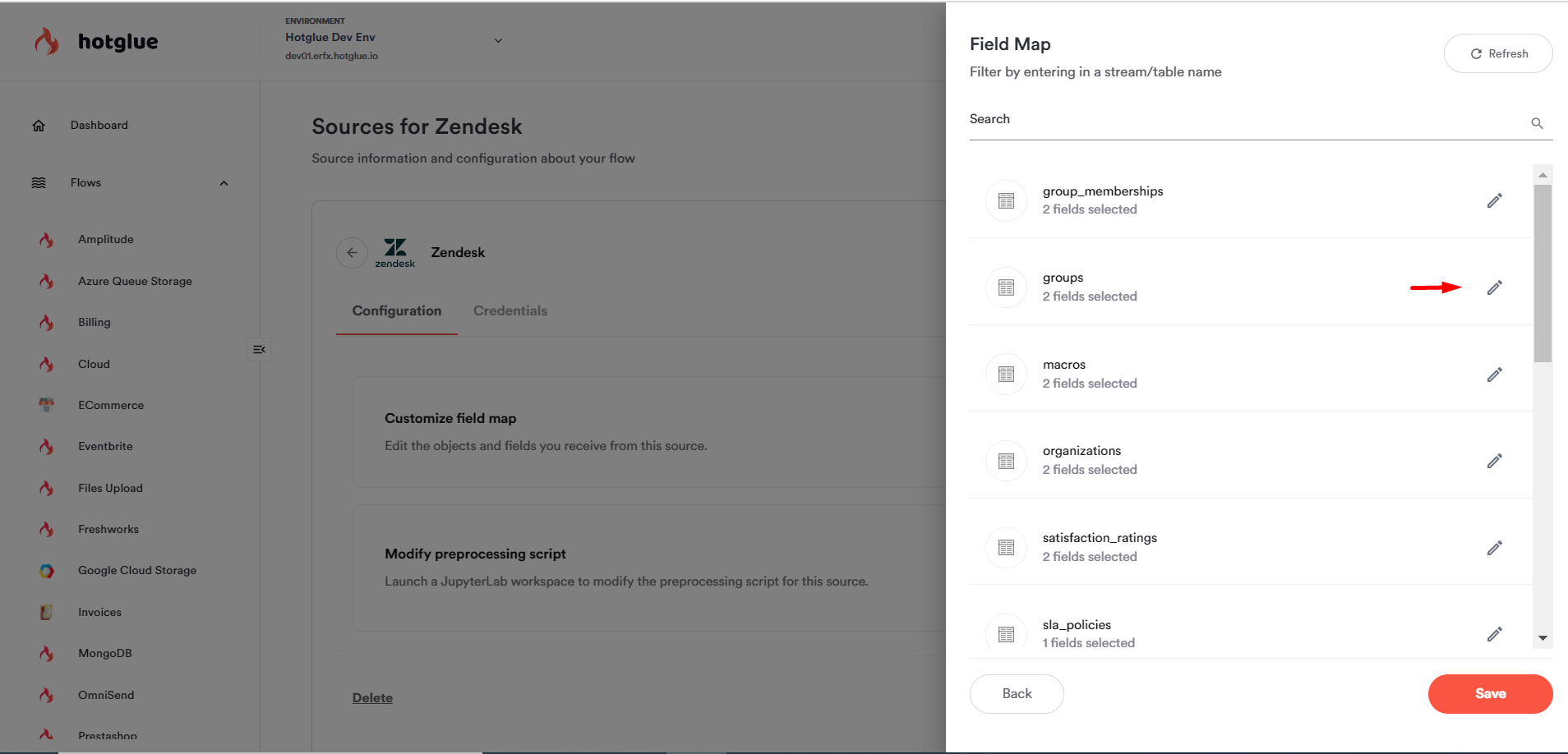
Task: Click the Back button
Action: pos(1016,694)
